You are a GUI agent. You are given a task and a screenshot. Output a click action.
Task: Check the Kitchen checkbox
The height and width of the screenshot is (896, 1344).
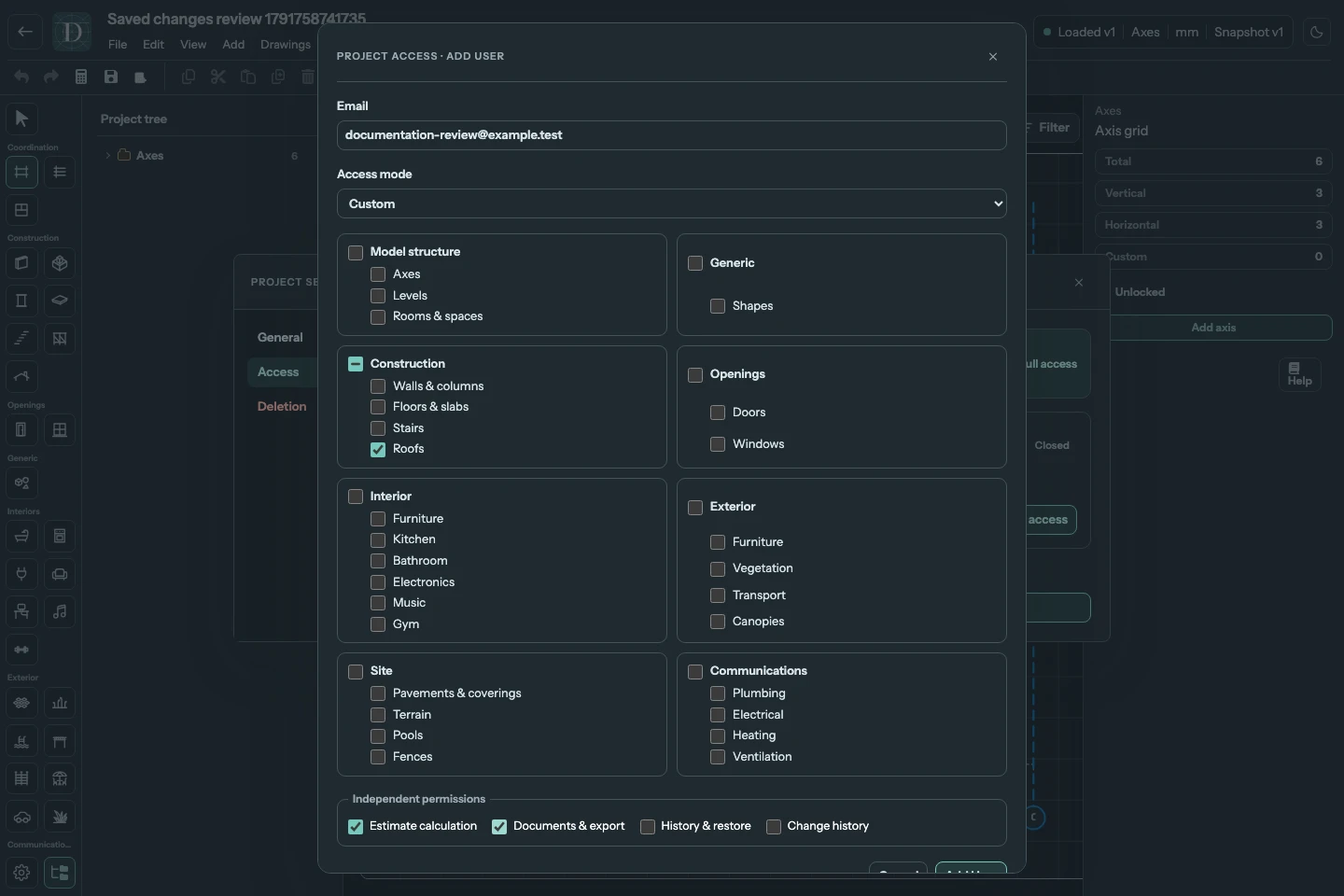point(378,539)
